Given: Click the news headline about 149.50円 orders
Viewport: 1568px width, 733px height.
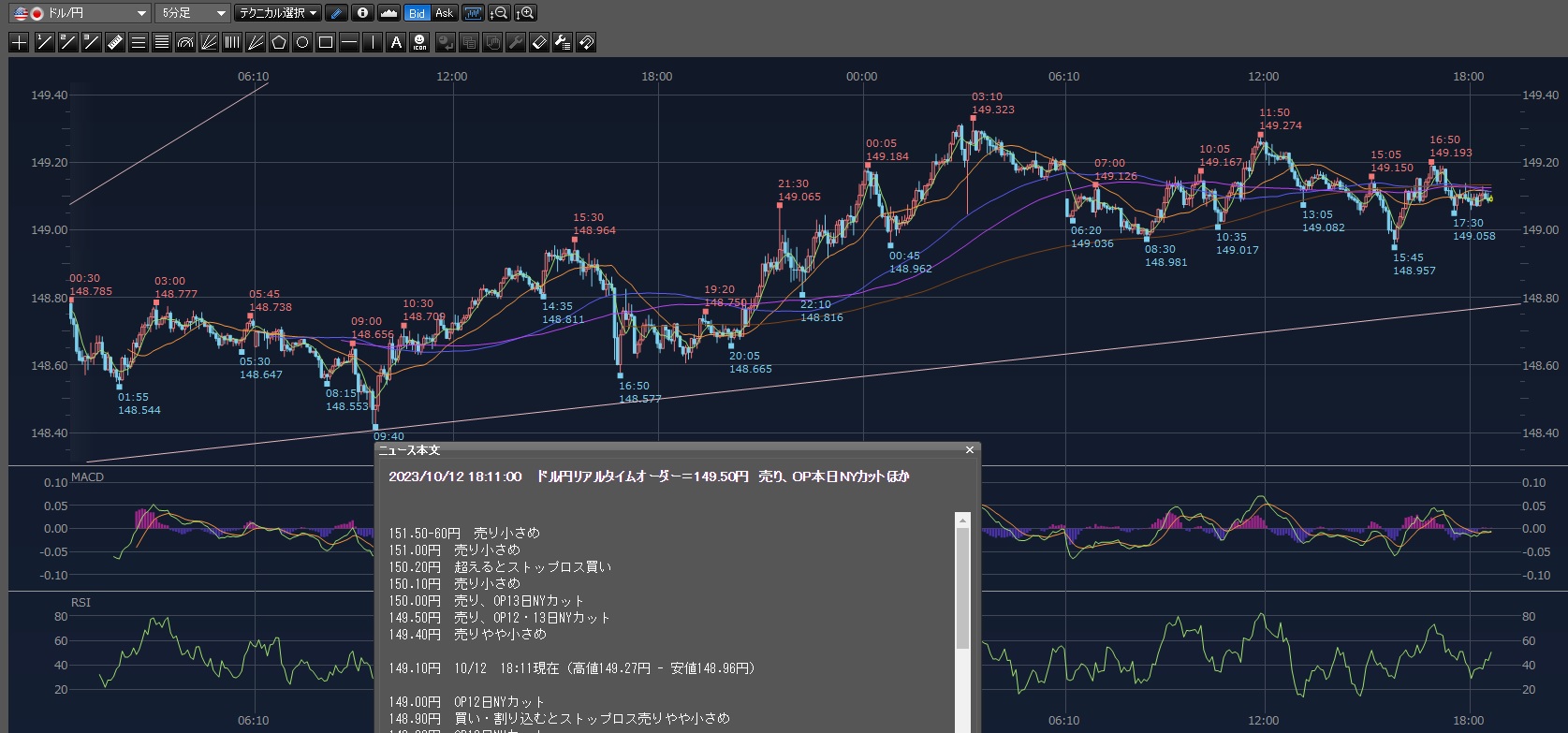Looking at the screenshot, I should pyautogui.click(x=649, y=476).
